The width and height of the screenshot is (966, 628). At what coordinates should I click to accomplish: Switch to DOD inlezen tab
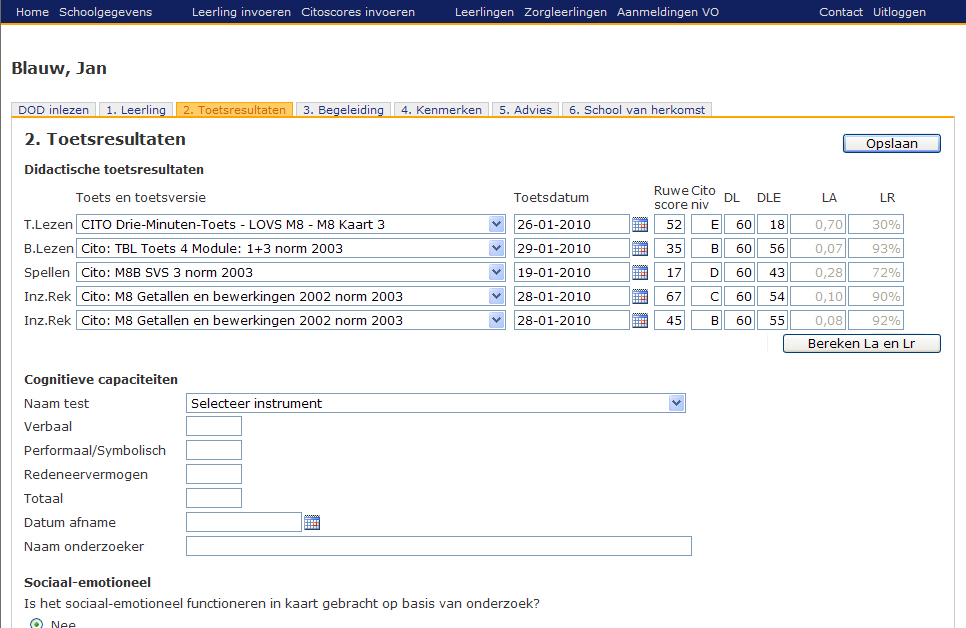pos(54,110)
